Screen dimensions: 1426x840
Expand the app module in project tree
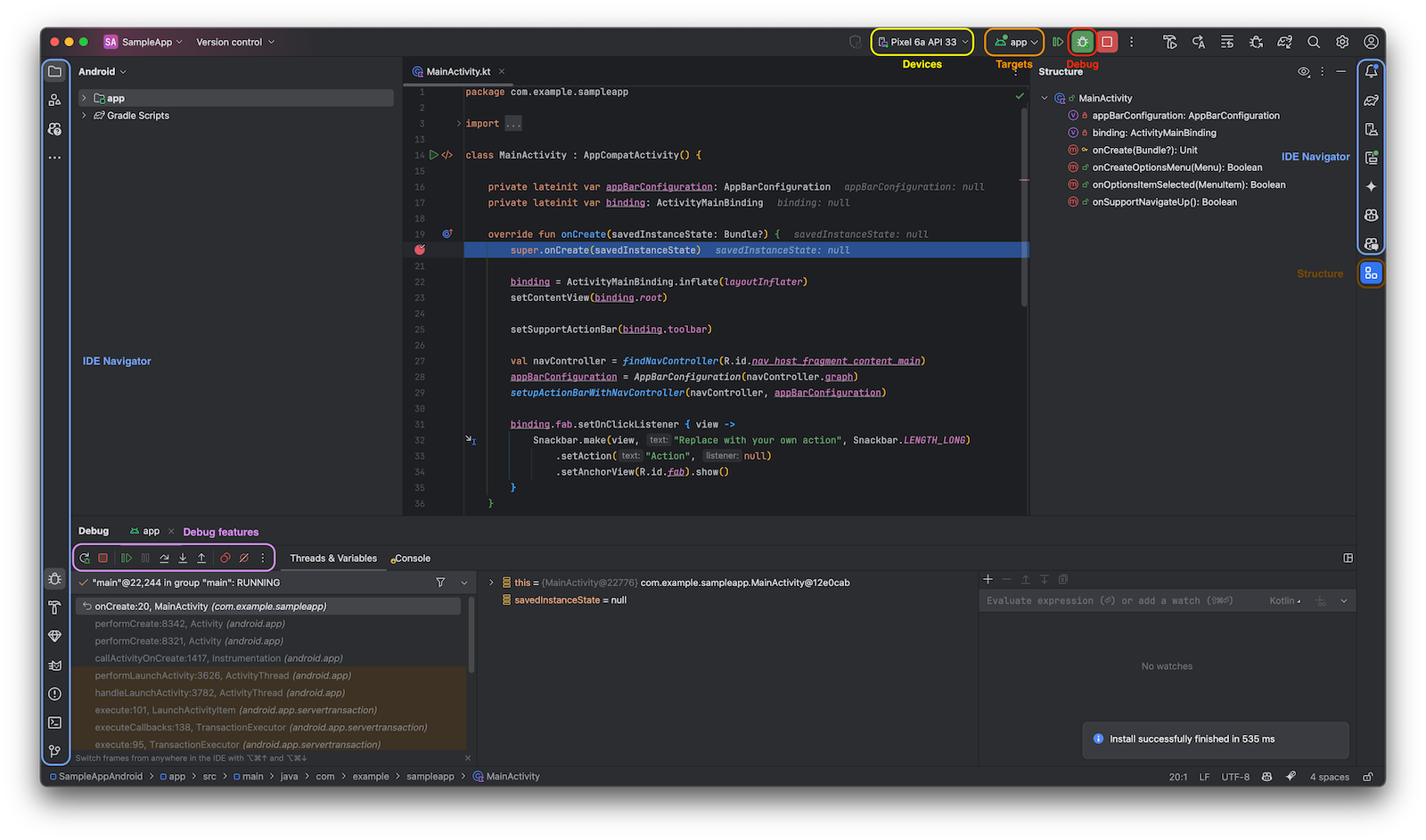tap(84, 98)
